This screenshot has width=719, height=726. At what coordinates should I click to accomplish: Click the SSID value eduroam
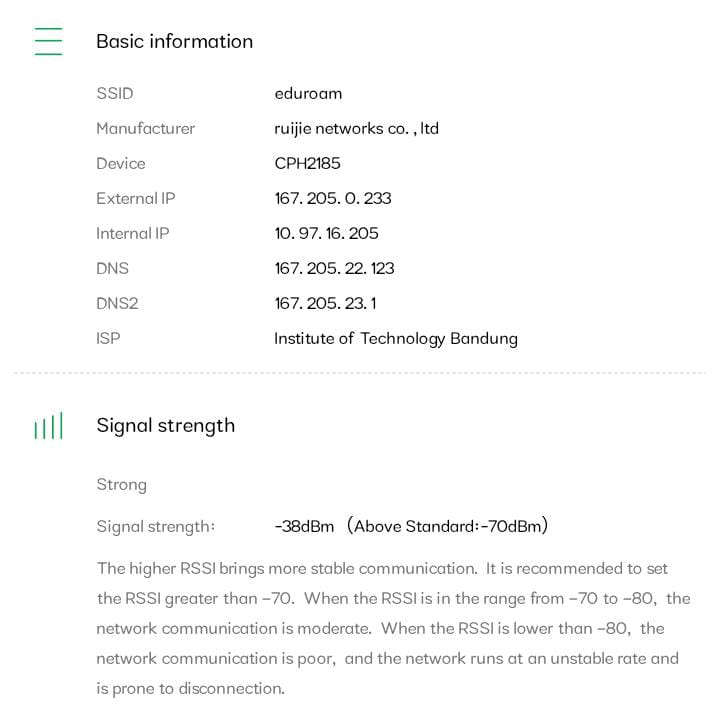308,93
